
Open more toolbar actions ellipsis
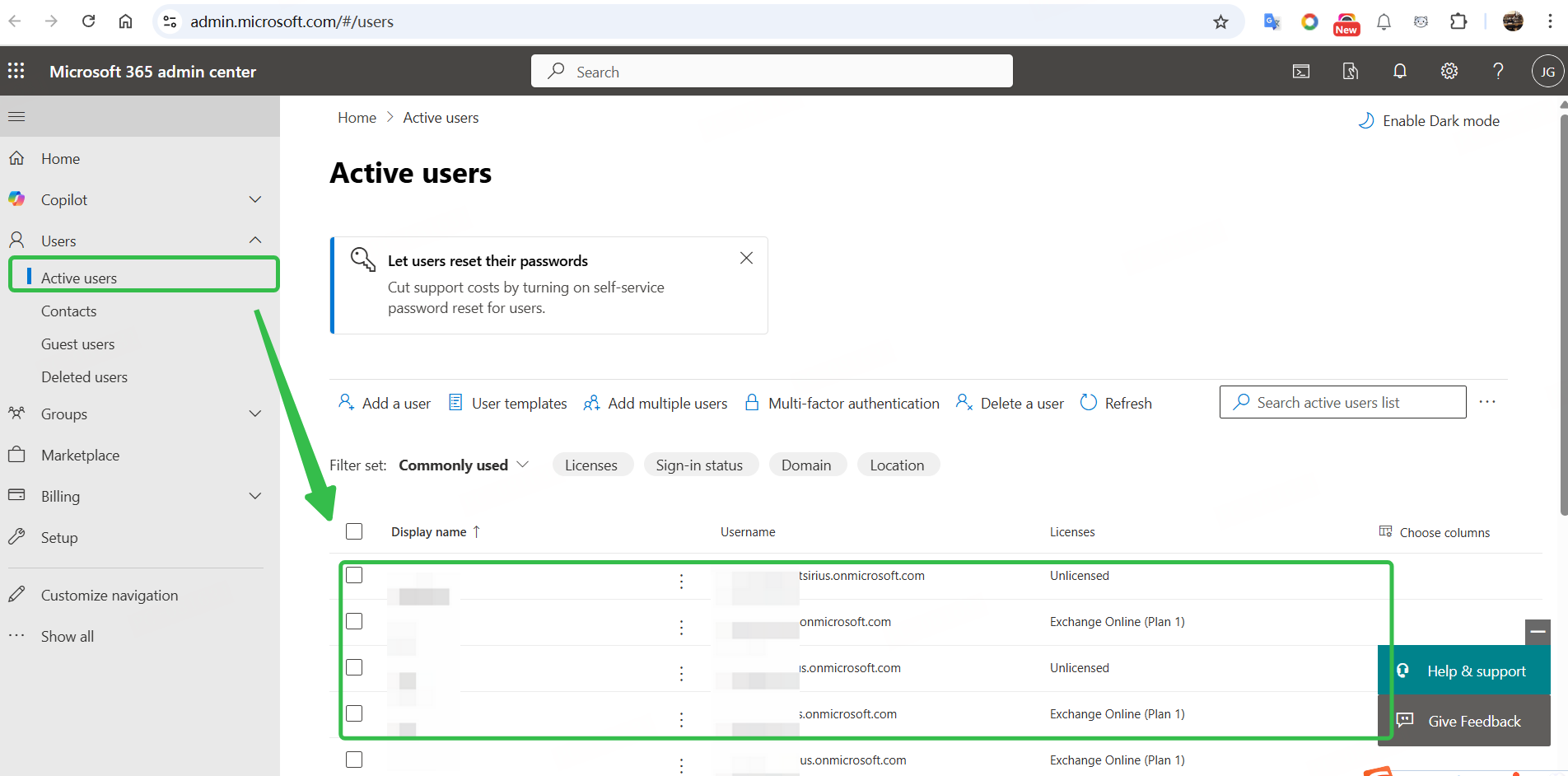[1486, 402]
